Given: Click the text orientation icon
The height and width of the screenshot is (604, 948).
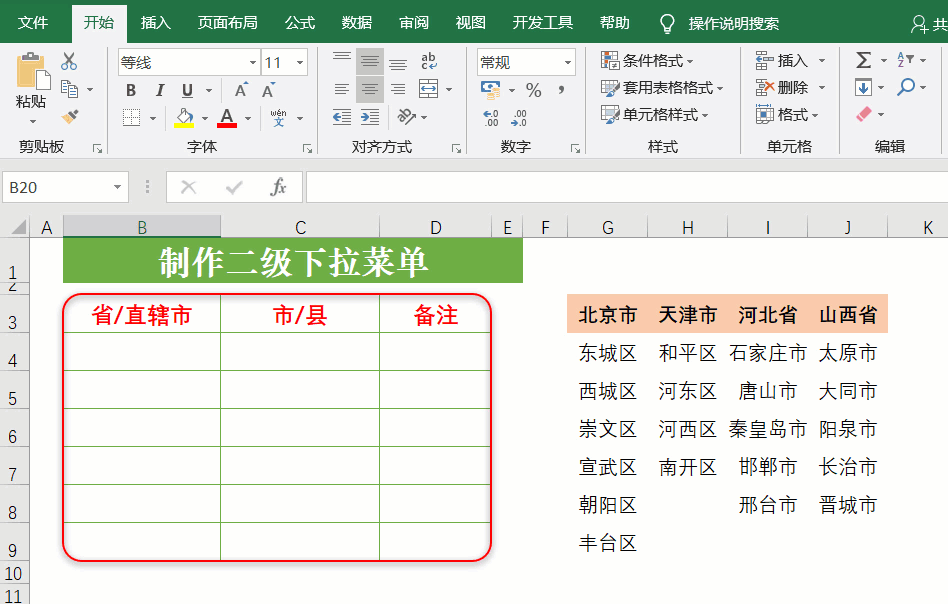Looking at the screenshot, I should (406, 116).
